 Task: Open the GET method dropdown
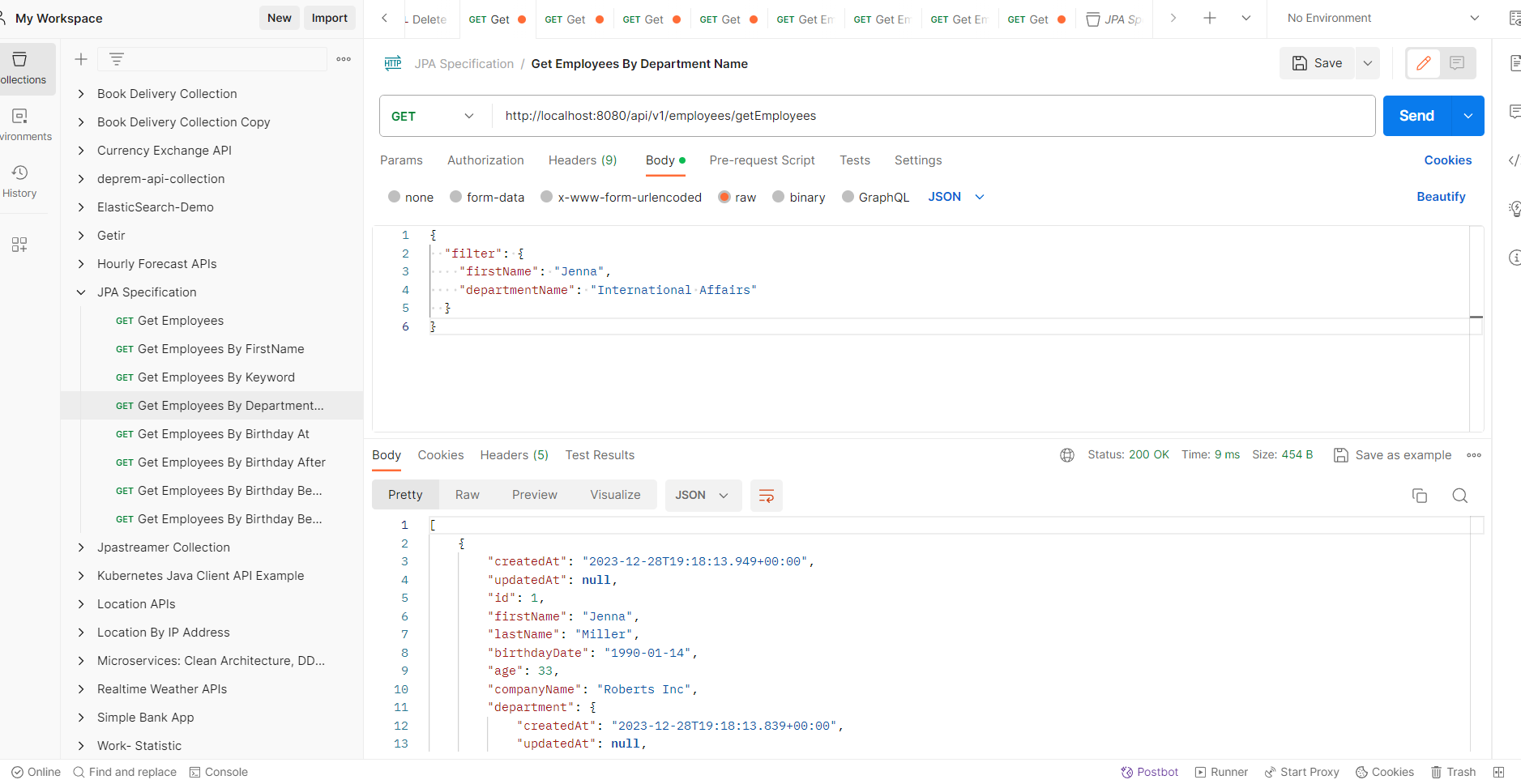435,116
